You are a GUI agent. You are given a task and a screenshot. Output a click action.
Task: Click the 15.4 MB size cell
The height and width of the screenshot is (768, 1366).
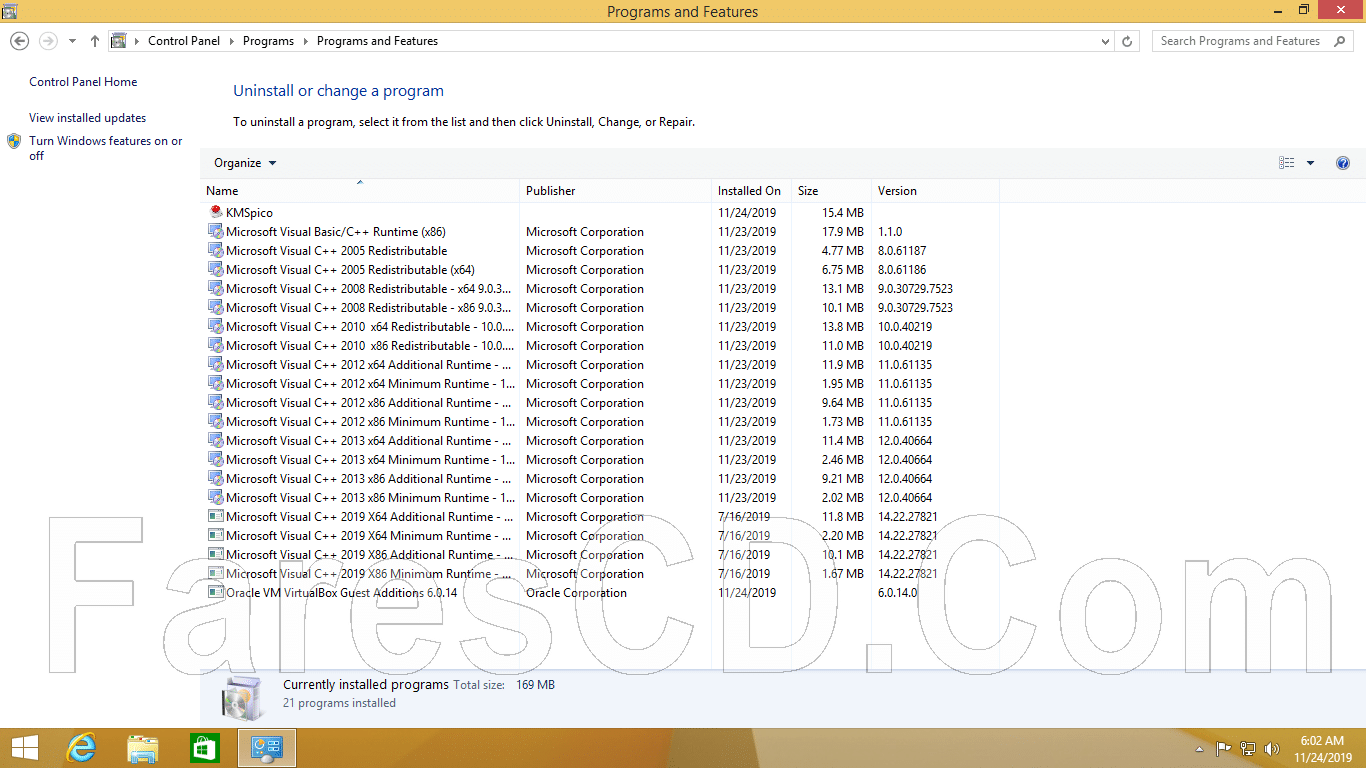tap(843, 213)
